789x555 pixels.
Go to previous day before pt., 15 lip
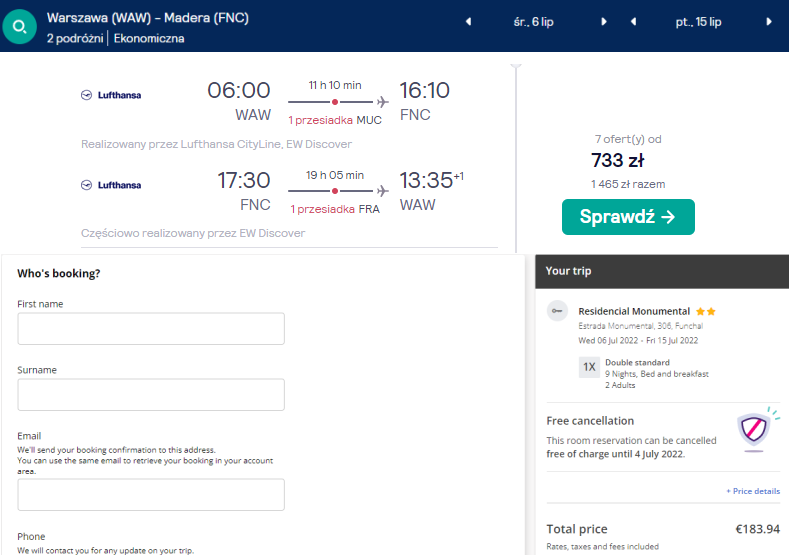click(633, 22)
